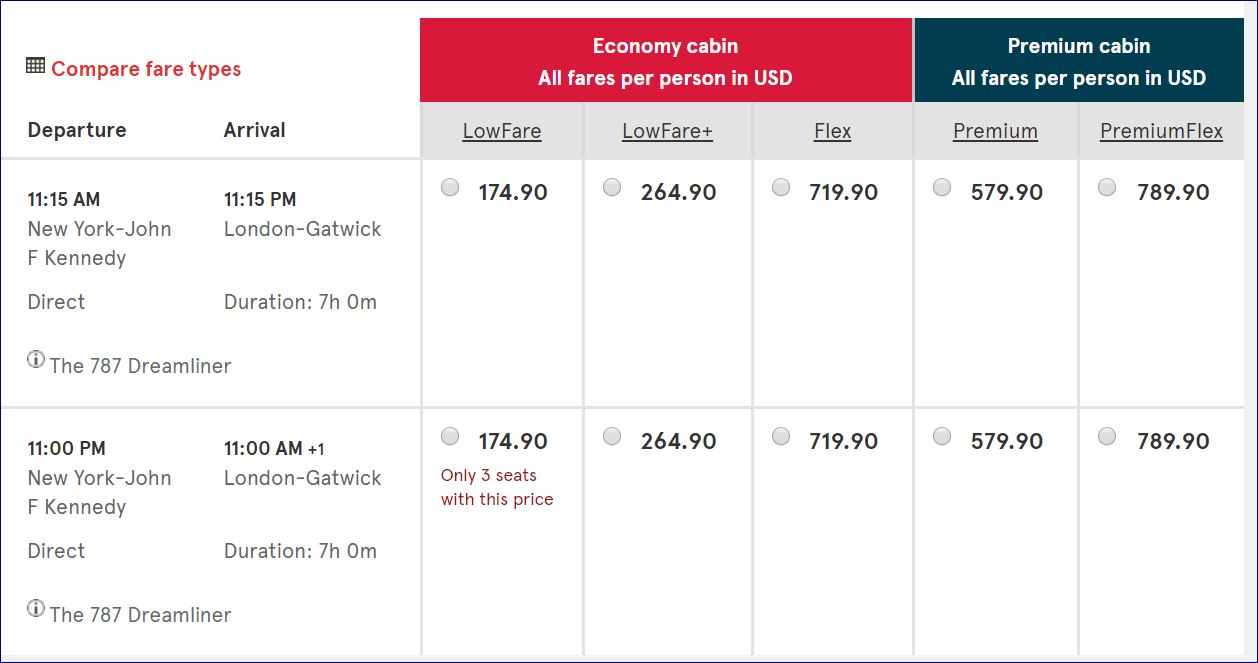This screenshot has height=663, width=1258.
Task: Select 264.90 LowFare+ for 11:00 PM flight
Action: (x=612, y=436)
